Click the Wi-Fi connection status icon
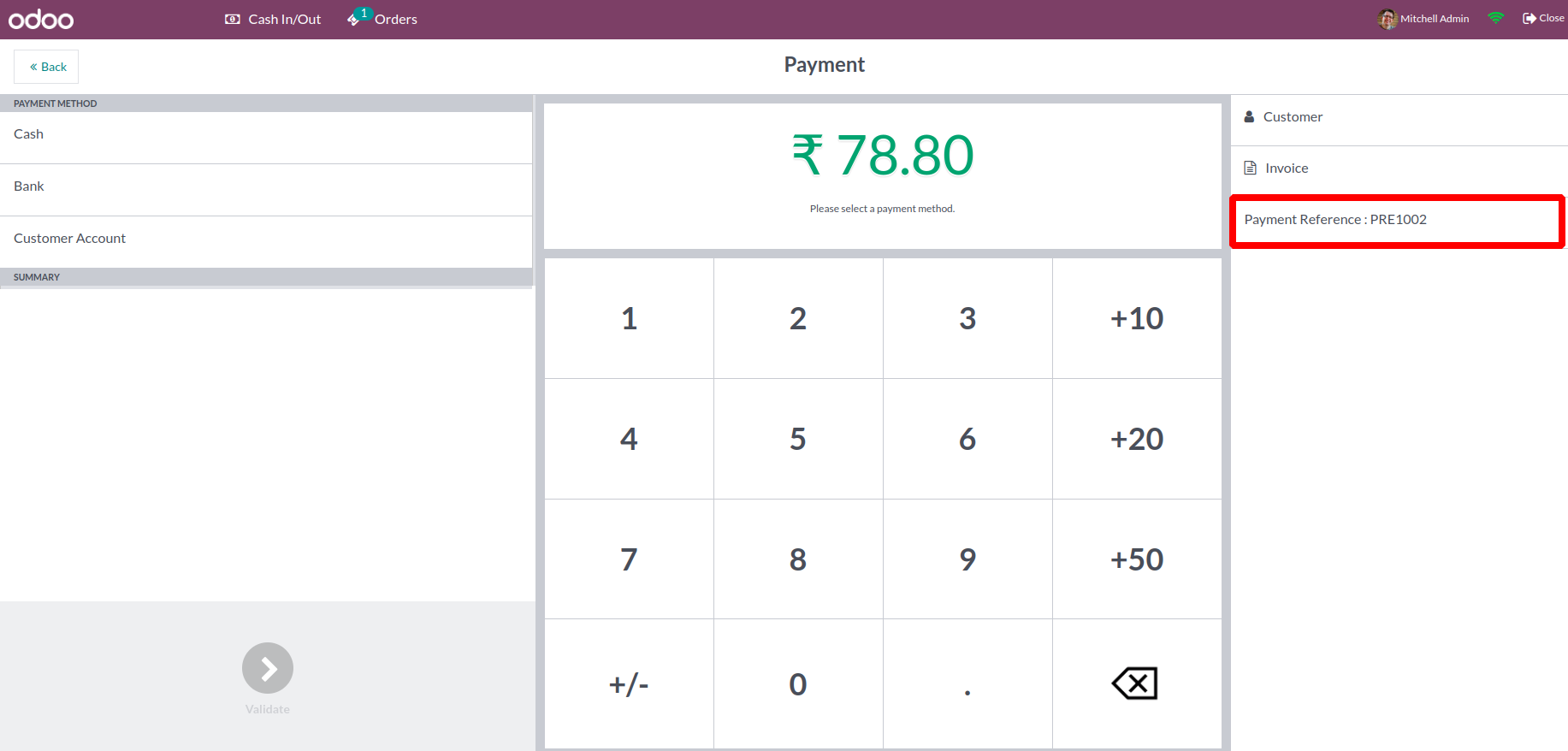Screen dimensions: 1568x751 [1495, 18]
